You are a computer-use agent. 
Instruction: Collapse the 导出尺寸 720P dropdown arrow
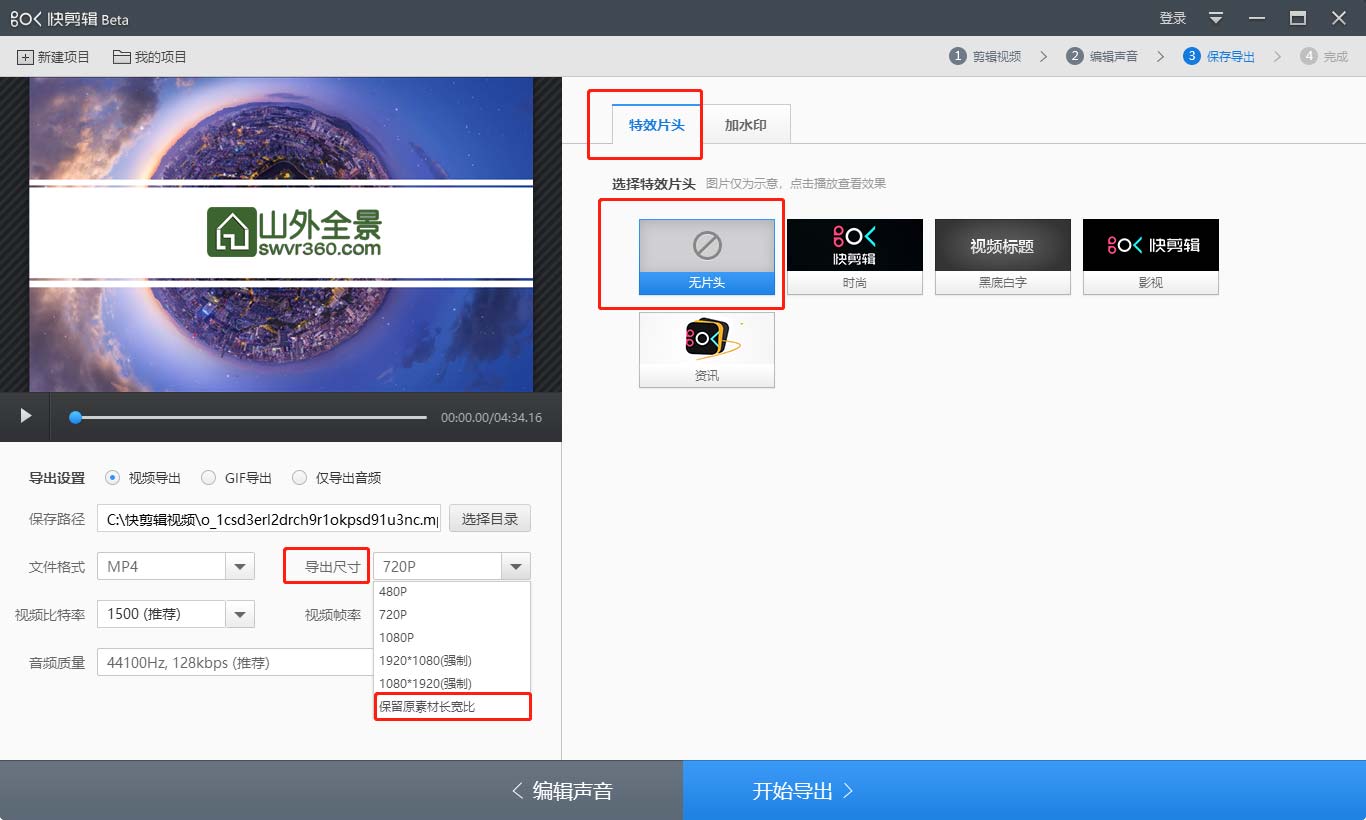[515, 567]
